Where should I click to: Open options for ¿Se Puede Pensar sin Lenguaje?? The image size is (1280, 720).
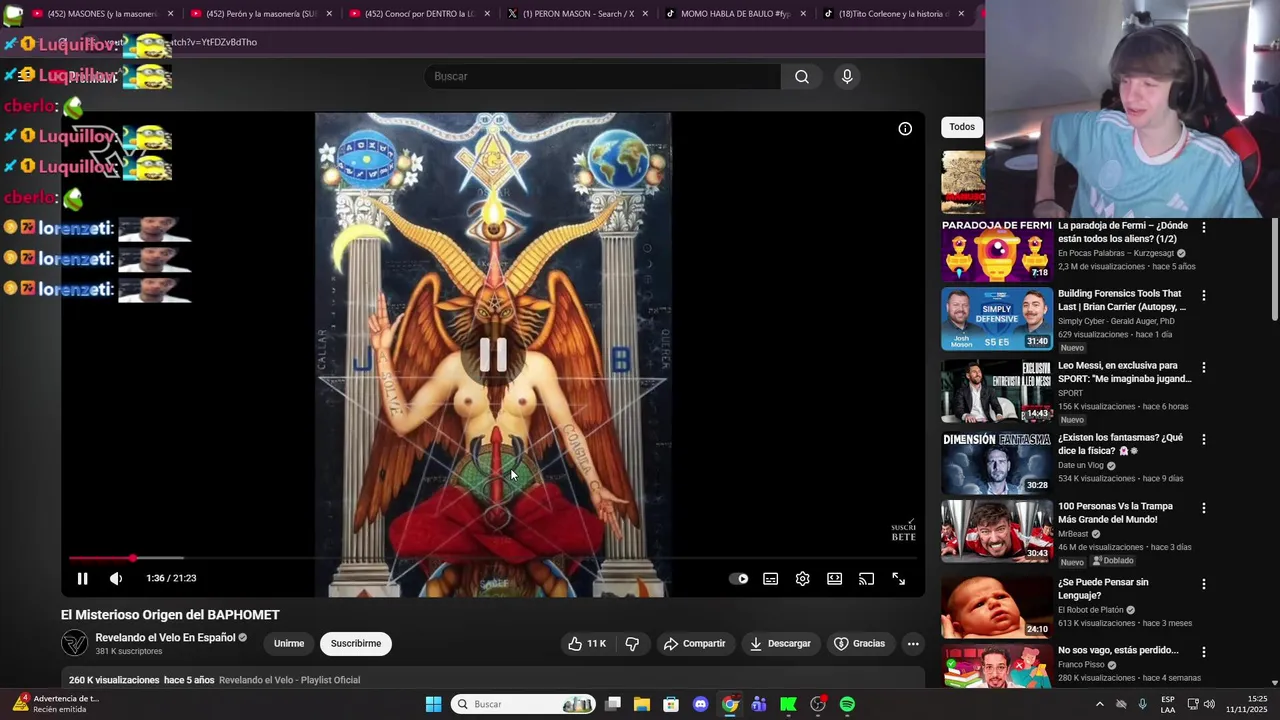click(1203, 584)
